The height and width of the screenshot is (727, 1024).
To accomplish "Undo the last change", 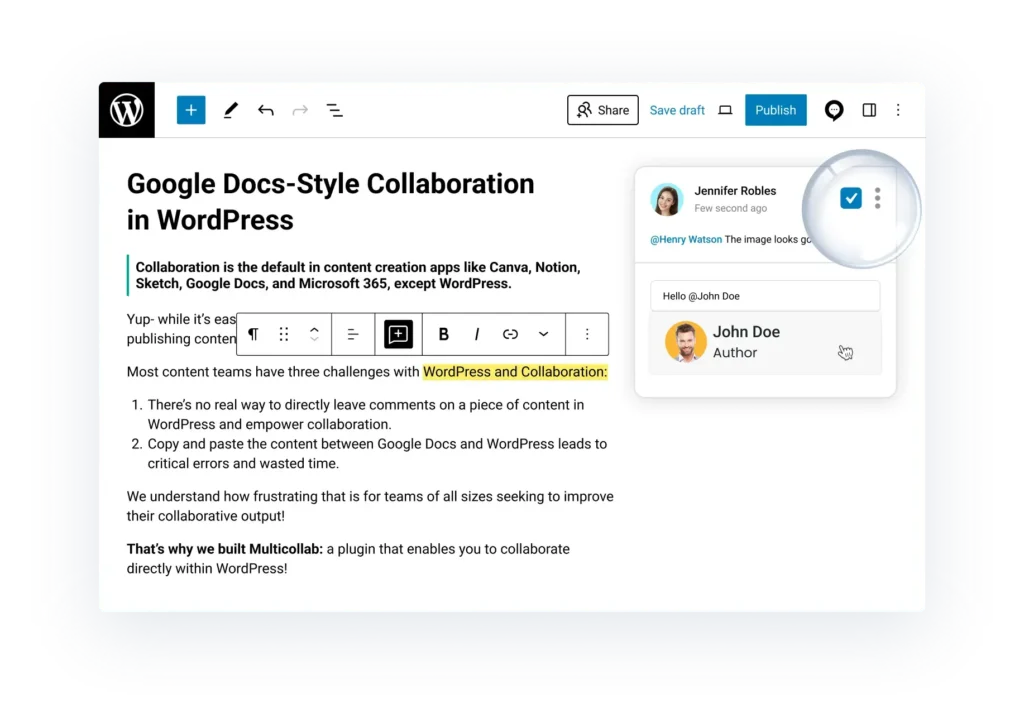I will pyautogui.click(x=265, y=110).
